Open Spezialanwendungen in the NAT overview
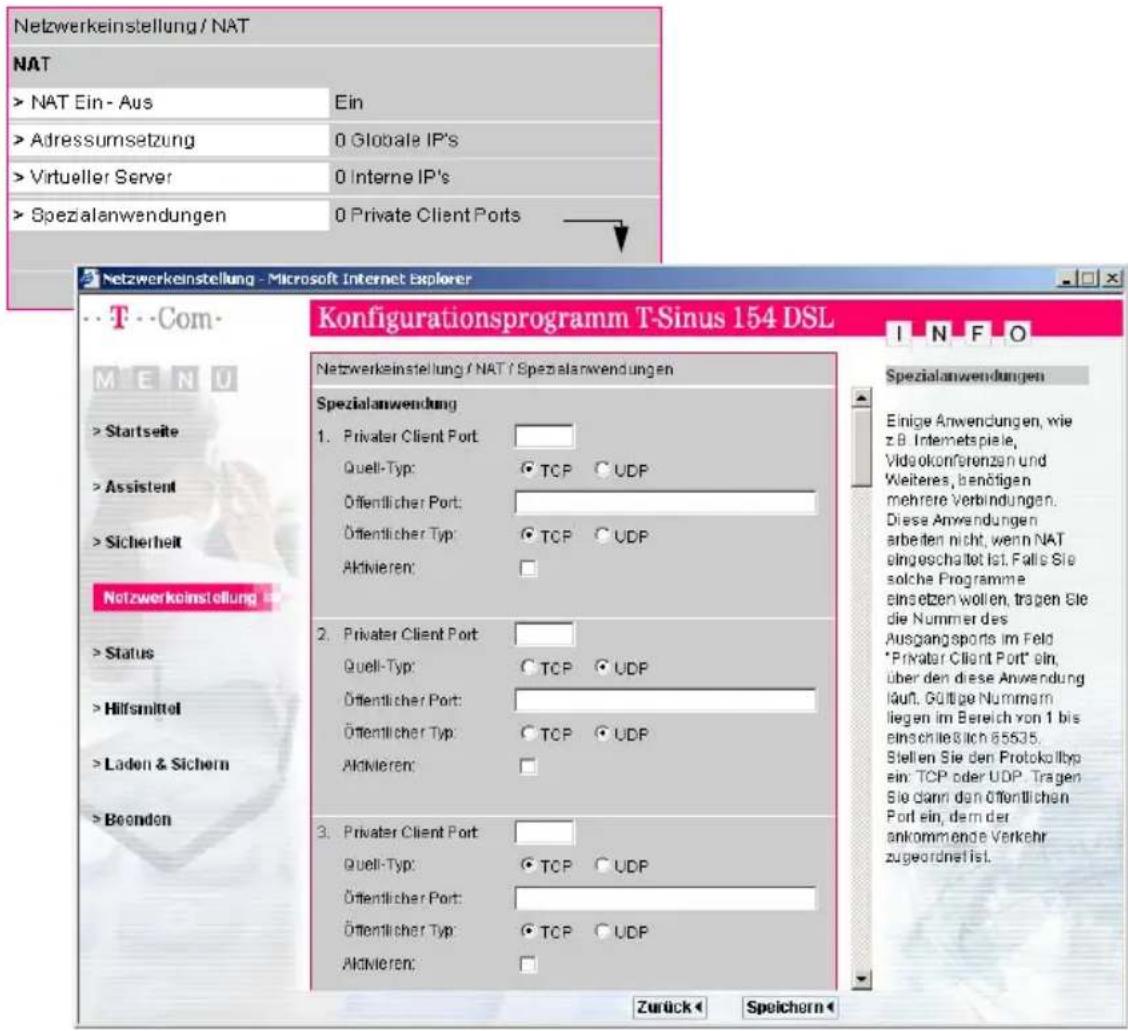Viewport: 1128px width, 1031px height. (x=170, y=215)
